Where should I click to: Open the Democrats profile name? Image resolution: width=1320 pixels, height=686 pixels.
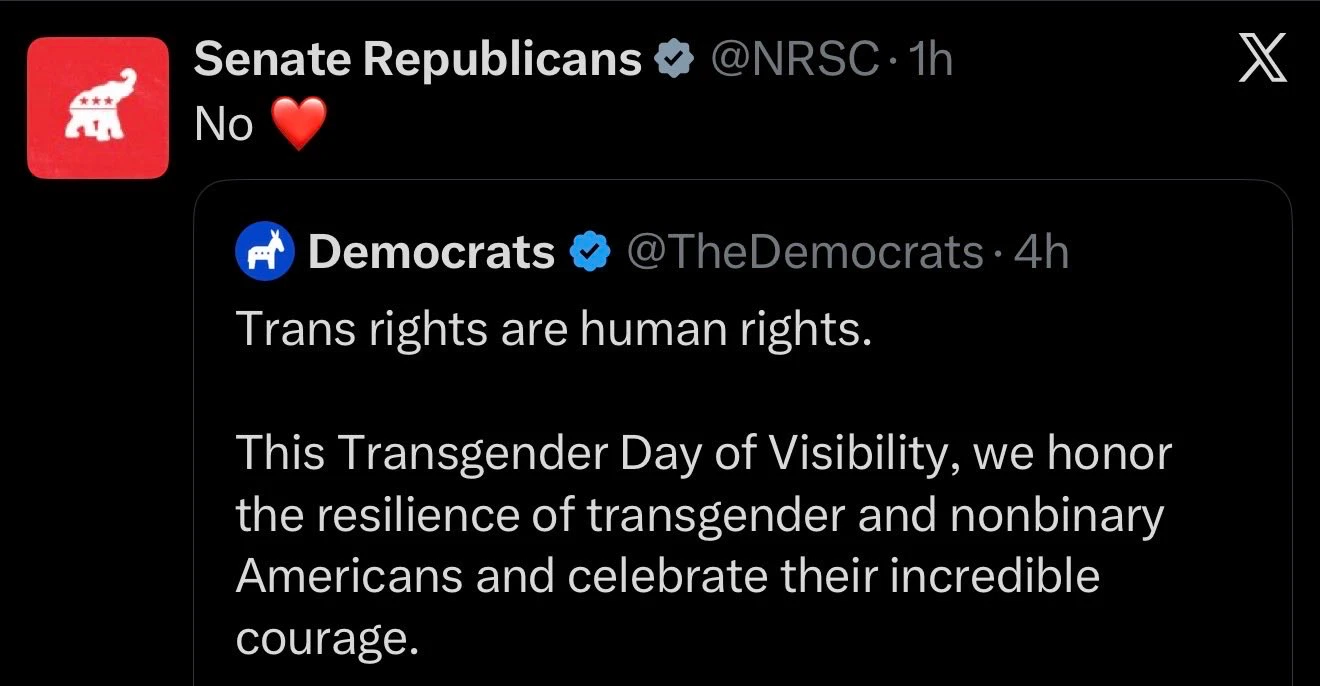[431, 253]
